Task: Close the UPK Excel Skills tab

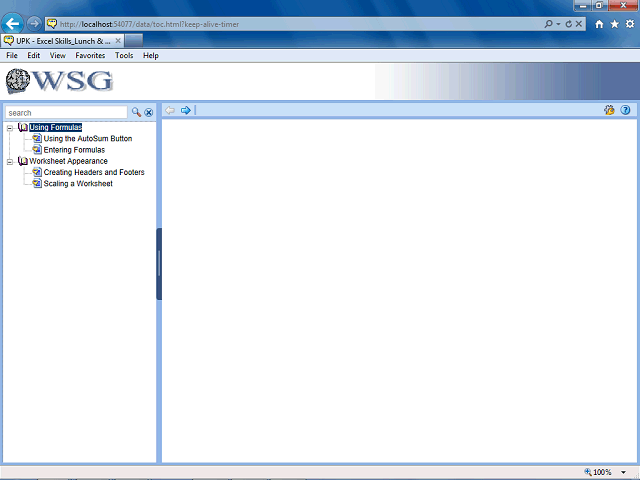Action: coord(118,41)
